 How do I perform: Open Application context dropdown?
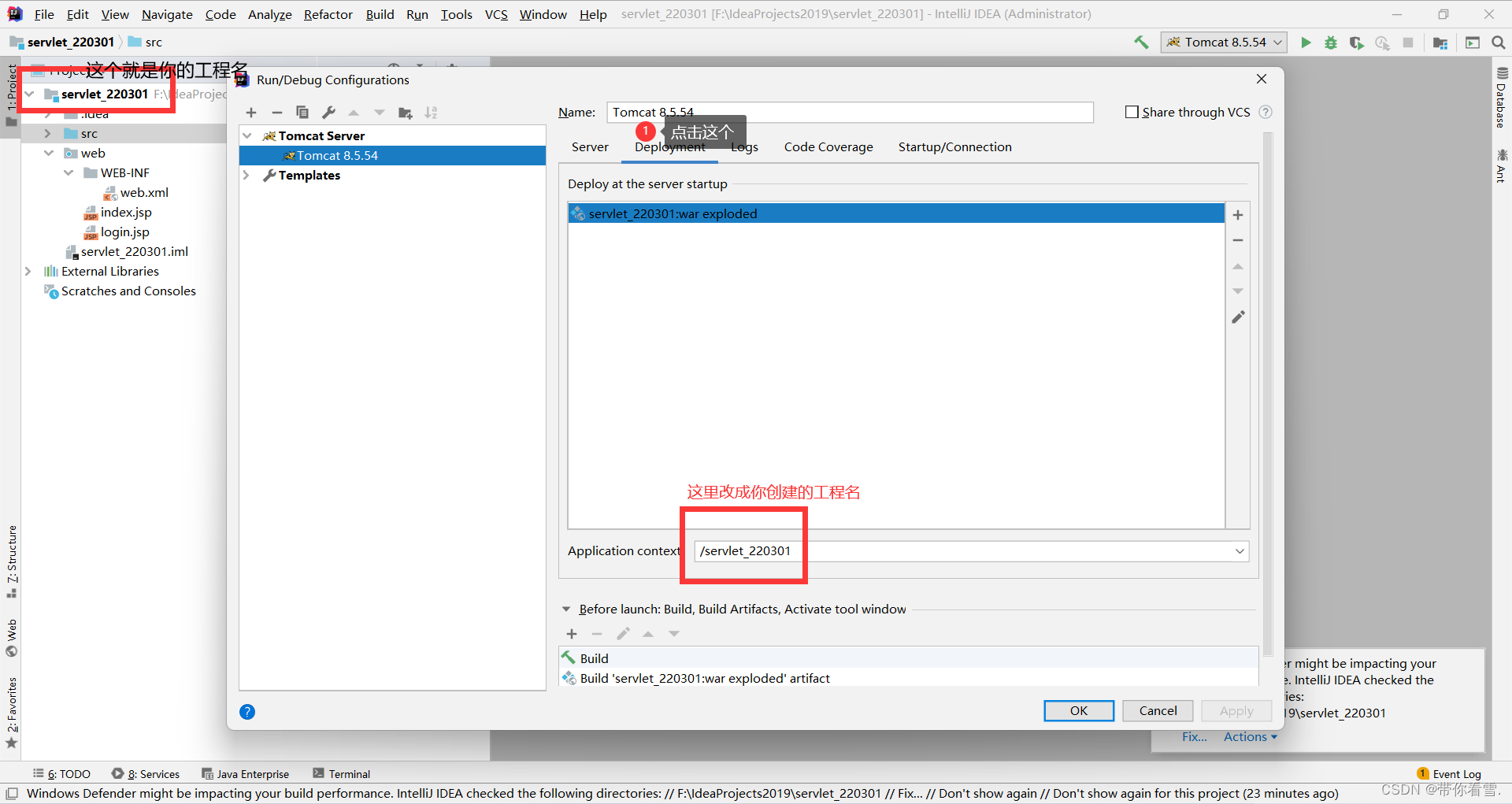(x=1240, y=551)
